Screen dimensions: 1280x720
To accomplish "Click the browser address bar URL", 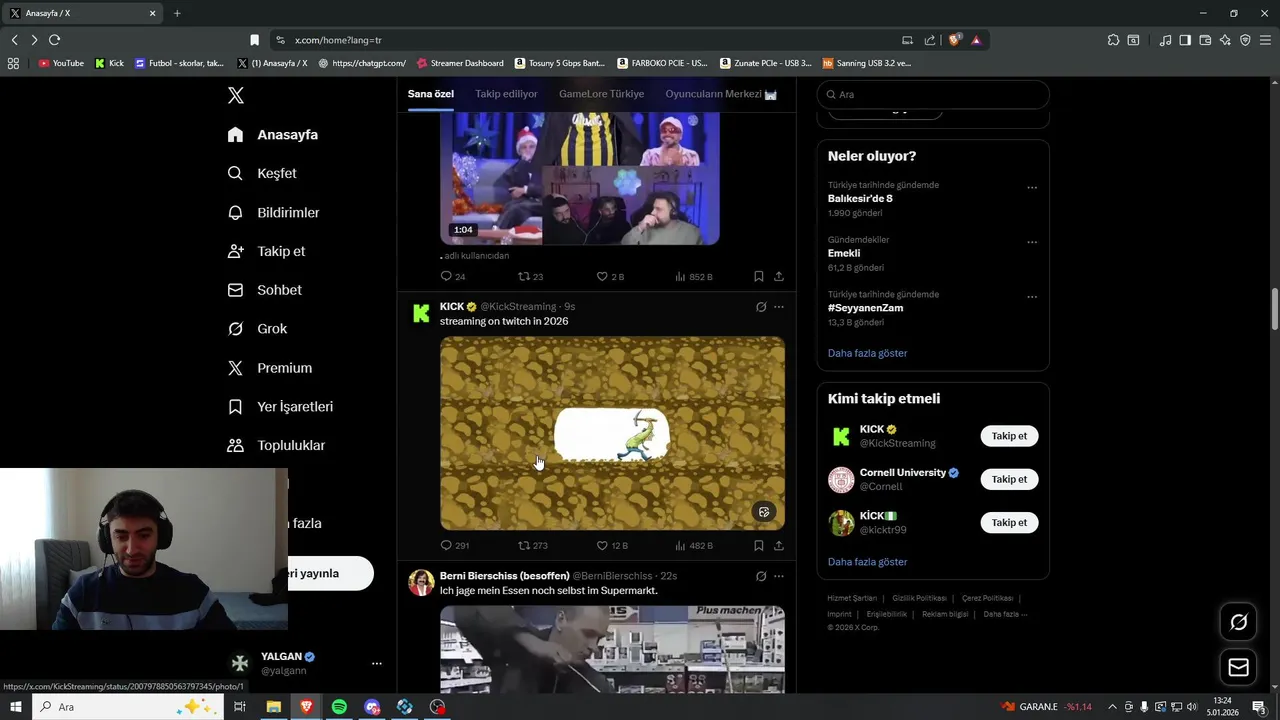I will pyautogui.click(x=338, y=40).
